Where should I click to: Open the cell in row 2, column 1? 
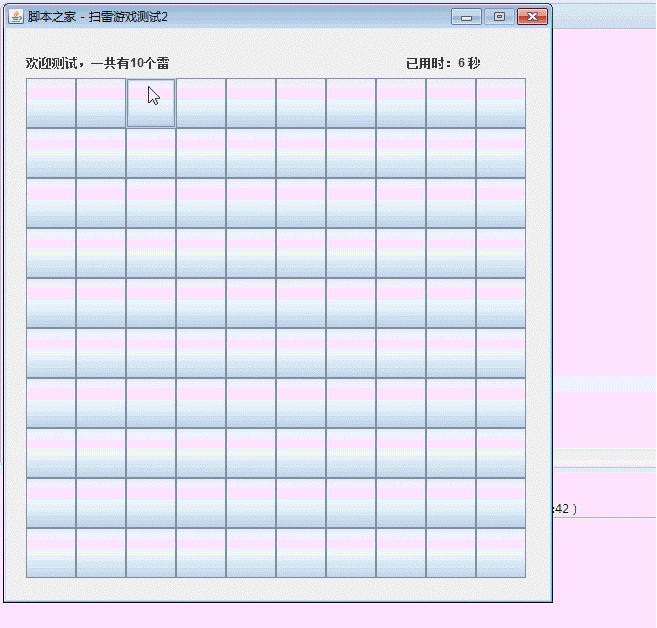(x=51, y=153)
